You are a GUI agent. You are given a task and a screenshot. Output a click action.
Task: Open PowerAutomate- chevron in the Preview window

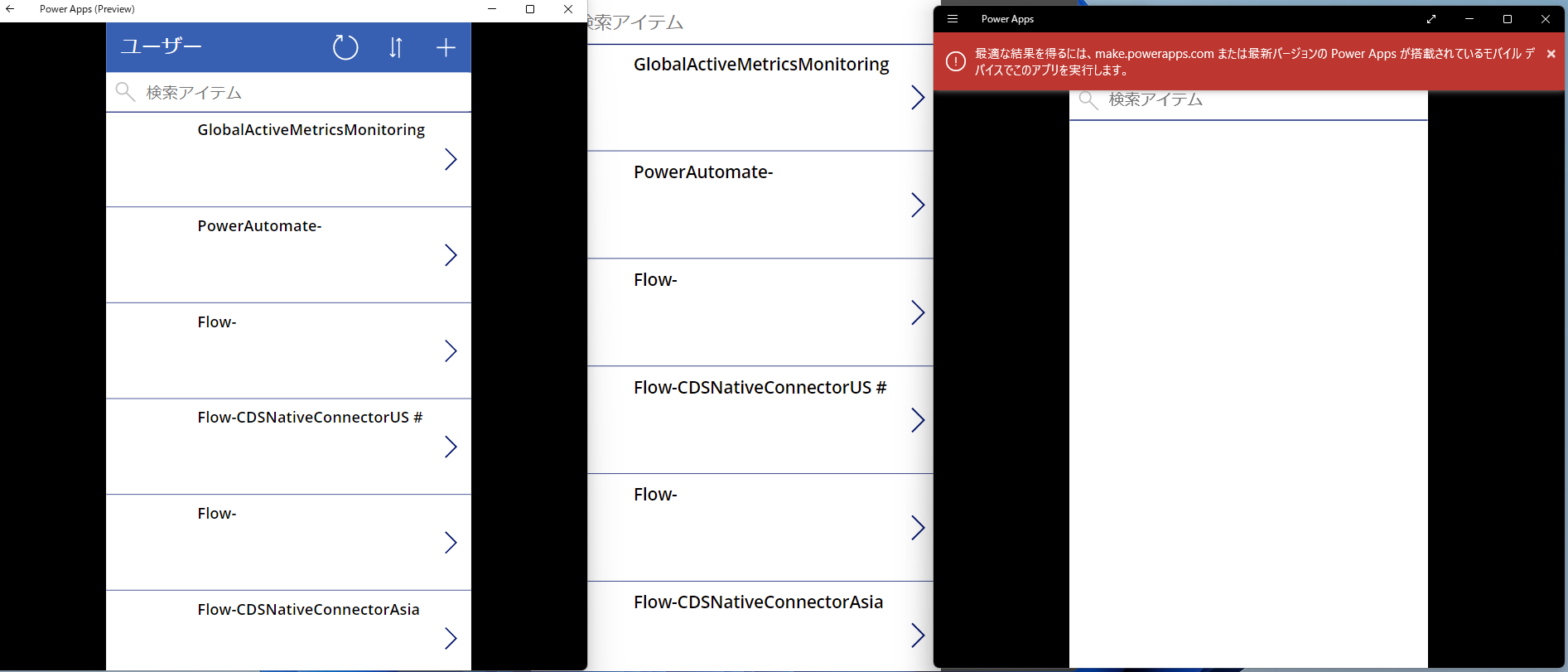[x=451, y=255]
